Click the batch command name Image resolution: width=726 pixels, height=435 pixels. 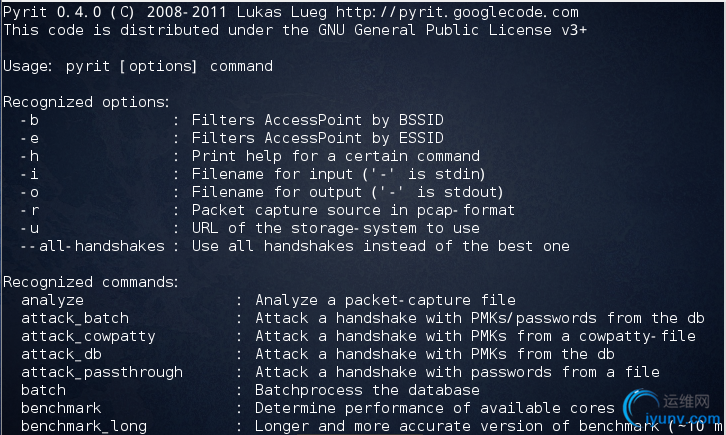click(44, 390)
